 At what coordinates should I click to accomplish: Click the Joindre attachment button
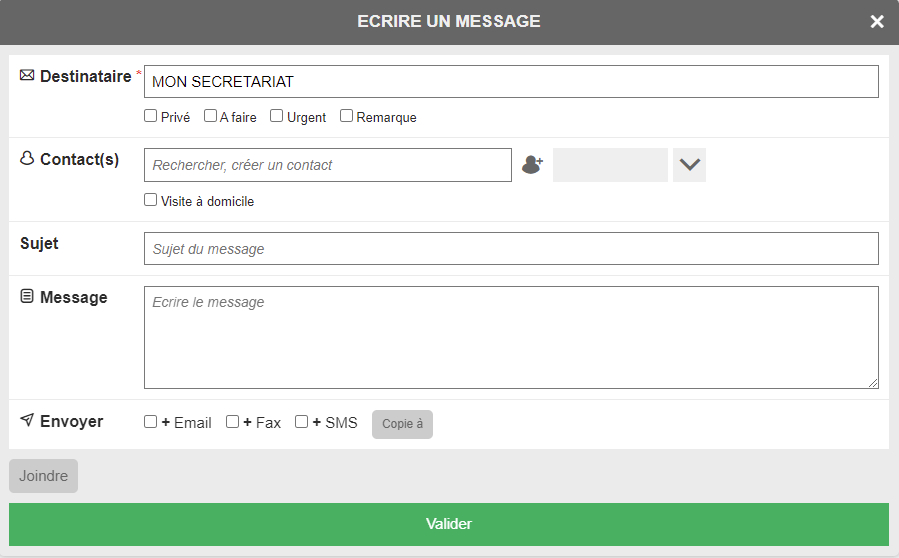[43, 476]
